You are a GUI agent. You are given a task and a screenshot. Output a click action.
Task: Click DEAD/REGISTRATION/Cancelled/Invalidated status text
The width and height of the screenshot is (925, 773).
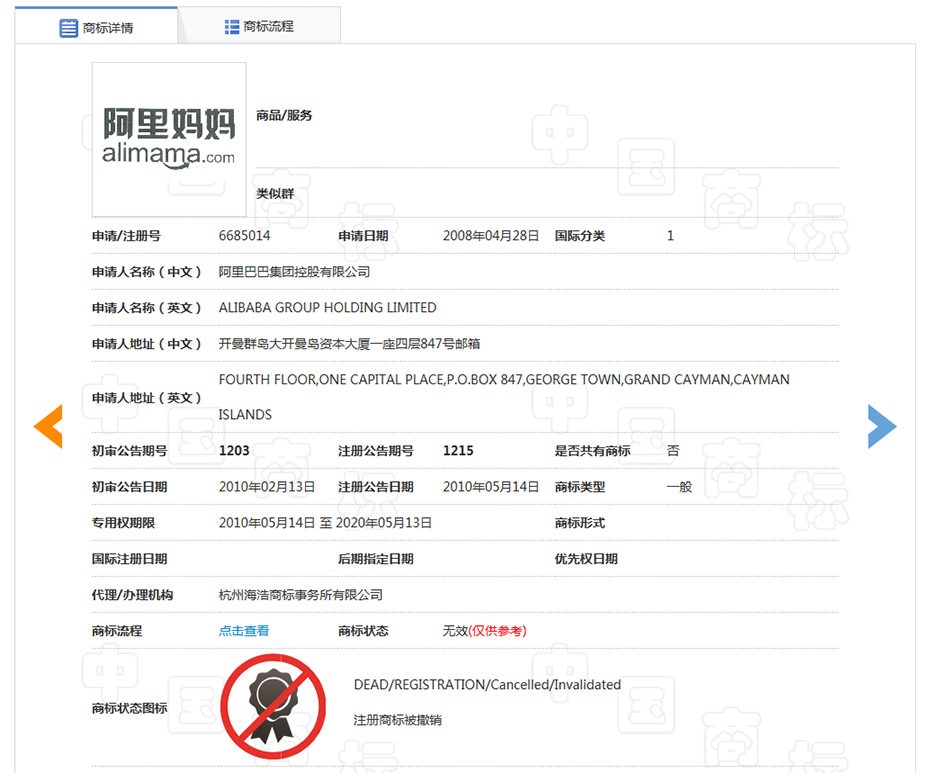click(487, 684)
